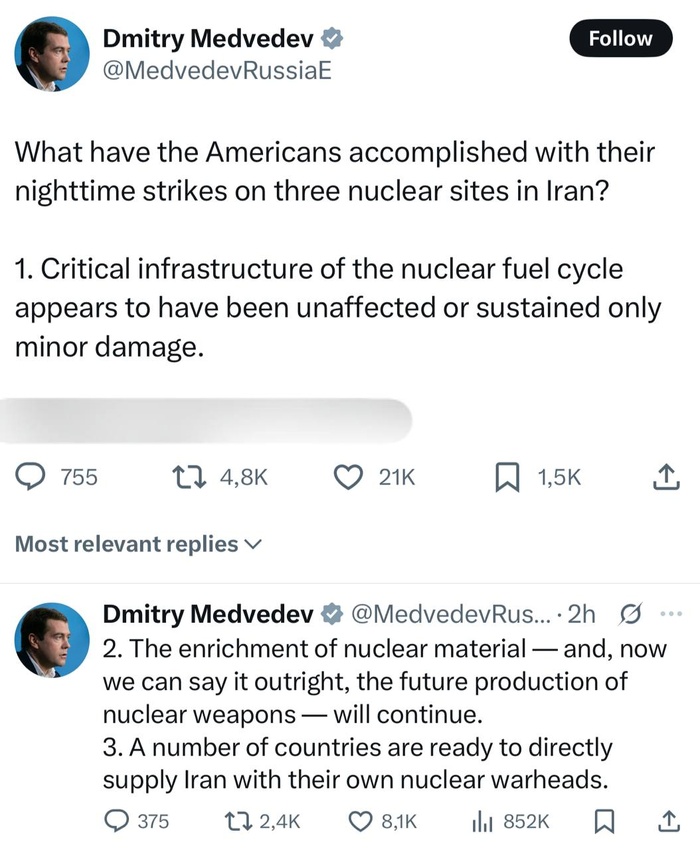
Task: Share the reply tweet
Action: point(668,820)
